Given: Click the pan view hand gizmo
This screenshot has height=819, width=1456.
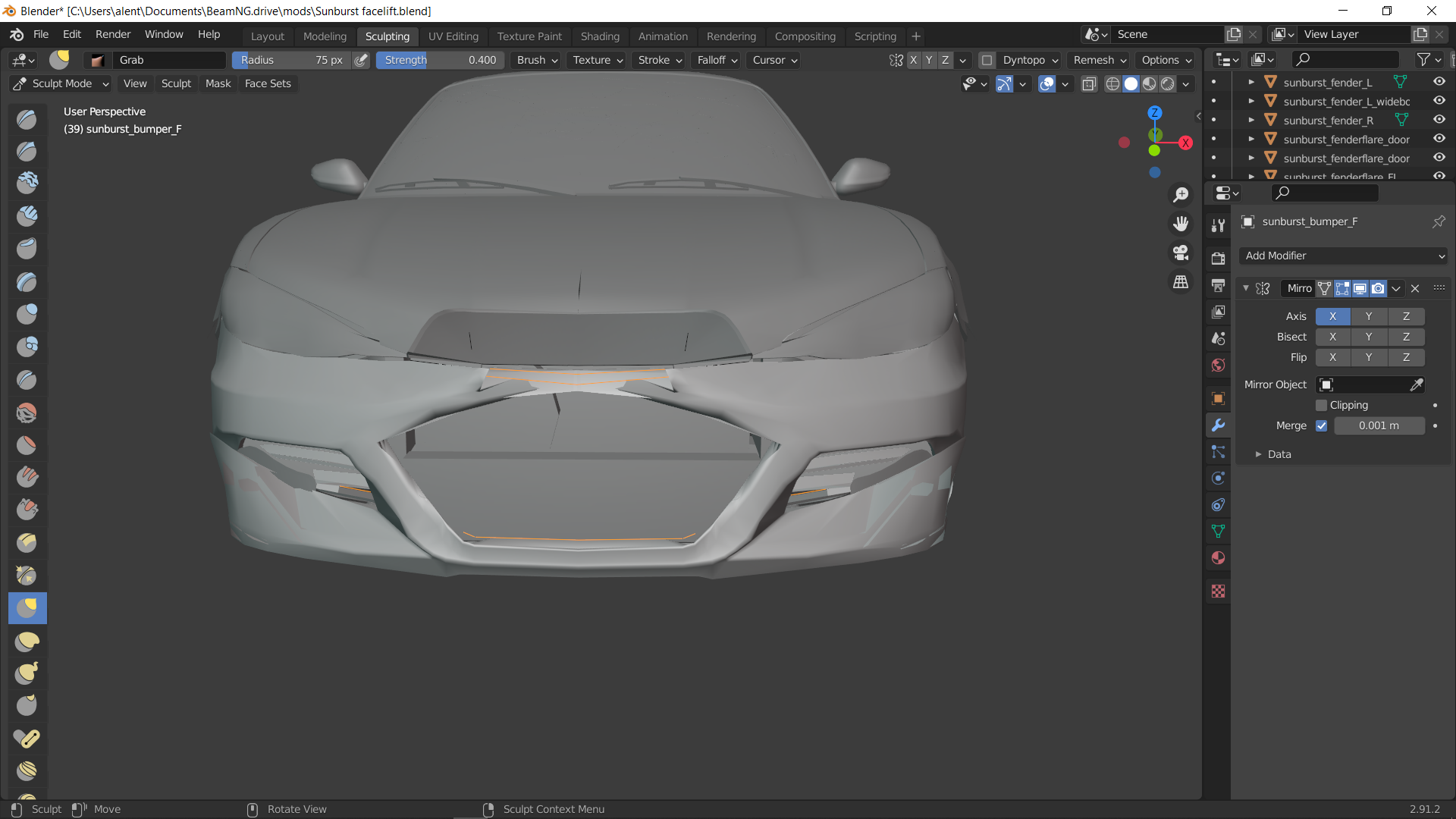Looking at the screenshot, I should pyautogui.click(x=1181, y=224).
